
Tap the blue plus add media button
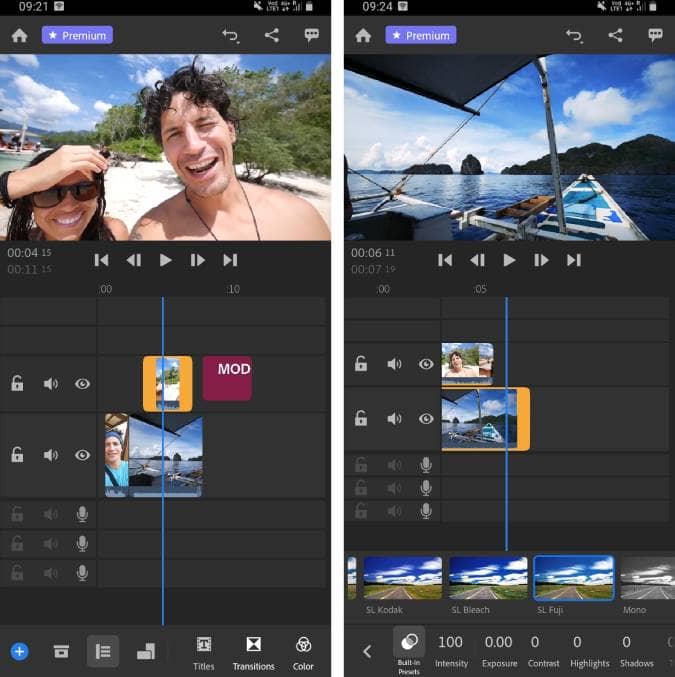[x=19, y=651]
